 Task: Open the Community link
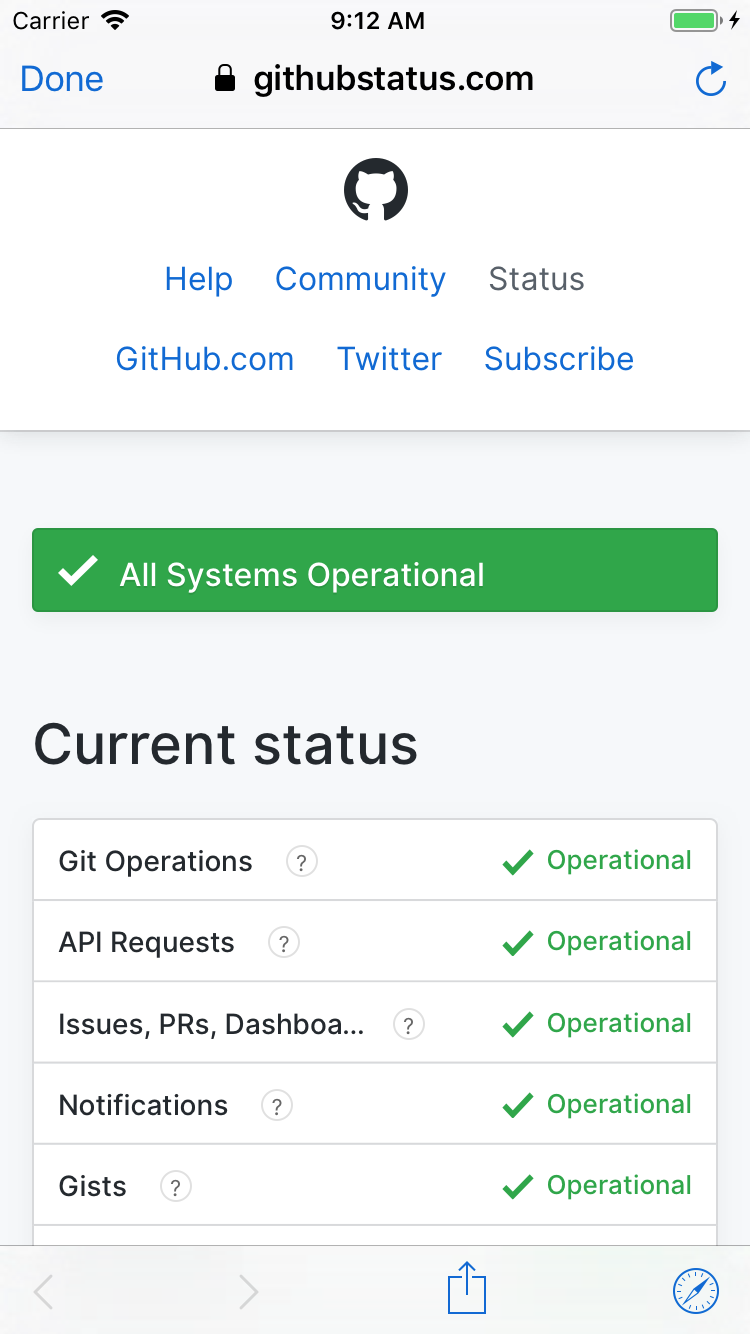tap(360, 279)
